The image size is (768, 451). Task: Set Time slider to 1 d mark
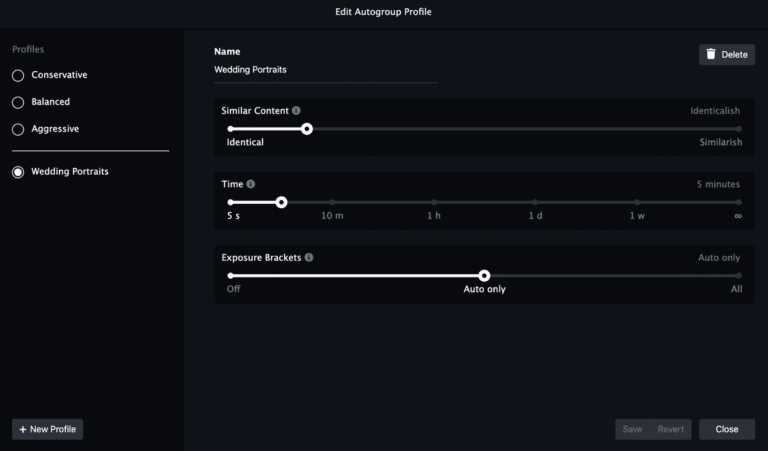(x=535, y=202)
